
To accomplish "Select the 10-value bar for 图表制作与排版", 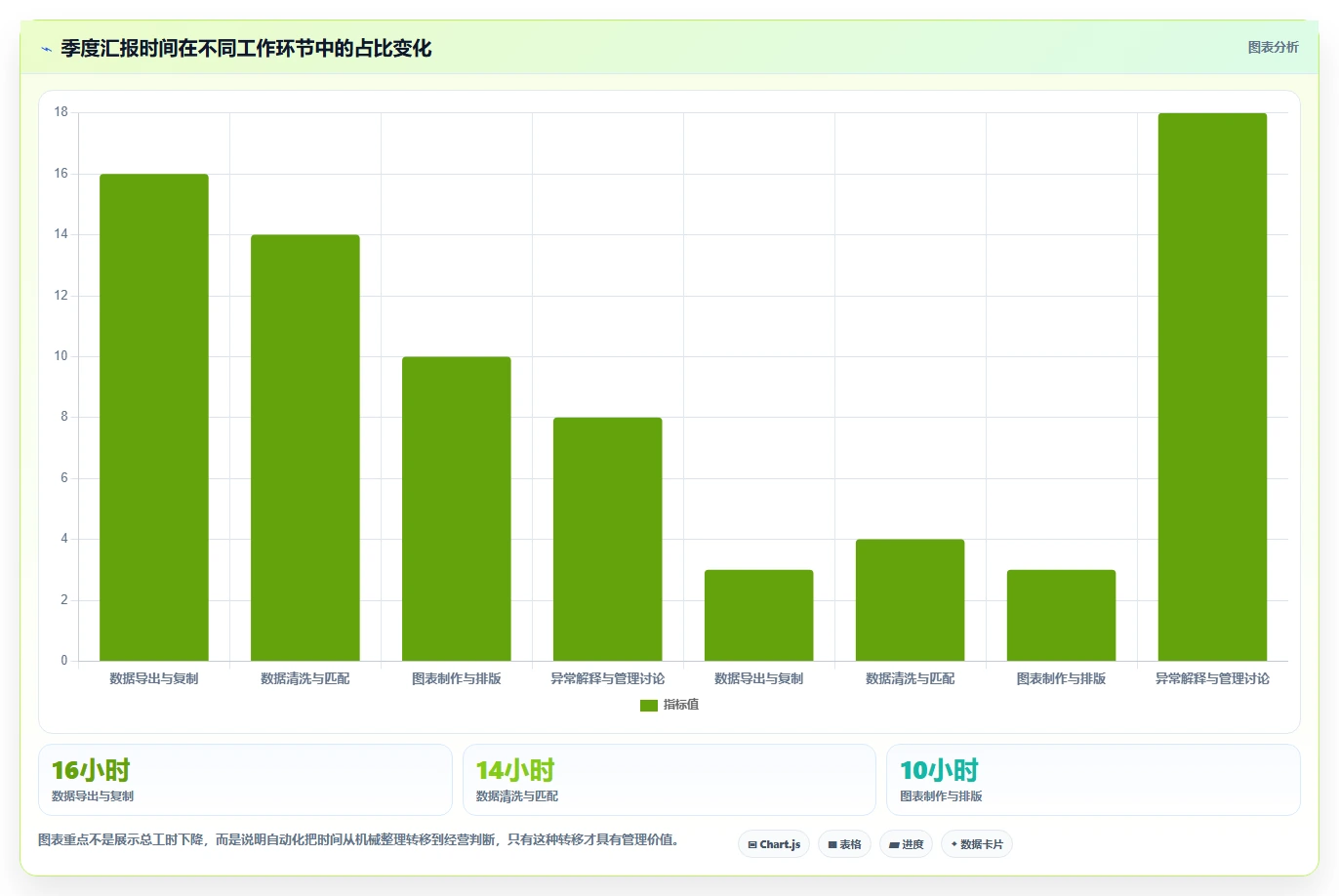I will 457,509.
